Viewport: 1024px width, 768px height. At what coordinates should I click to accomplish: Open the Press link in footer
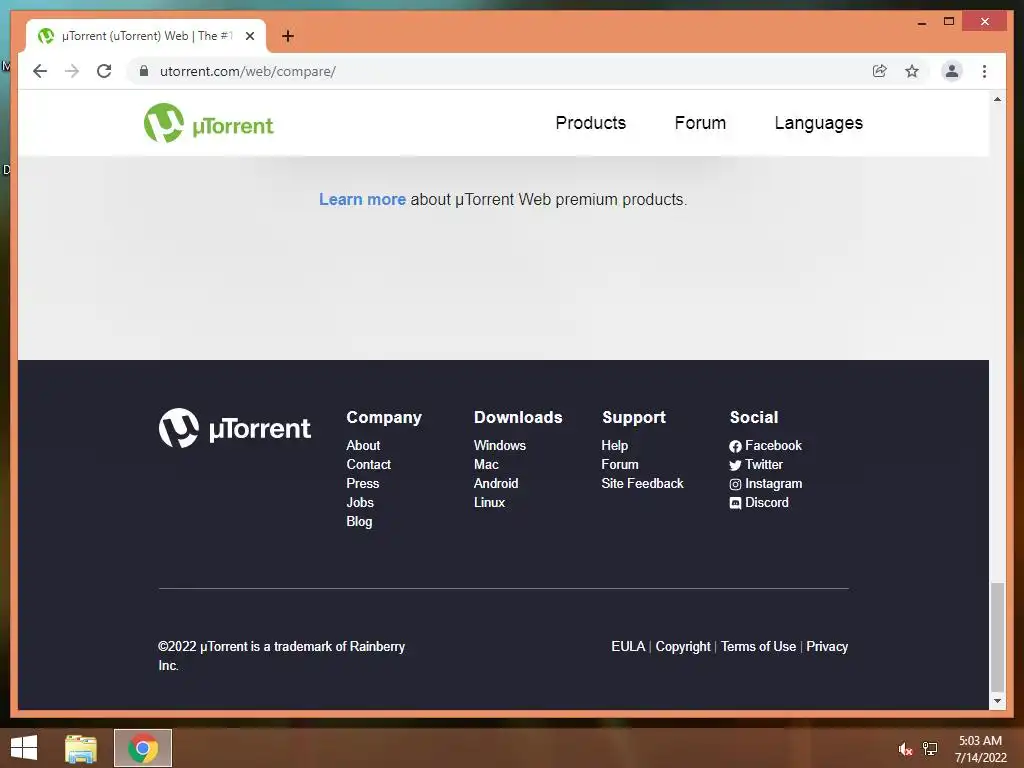click(362, 483)
